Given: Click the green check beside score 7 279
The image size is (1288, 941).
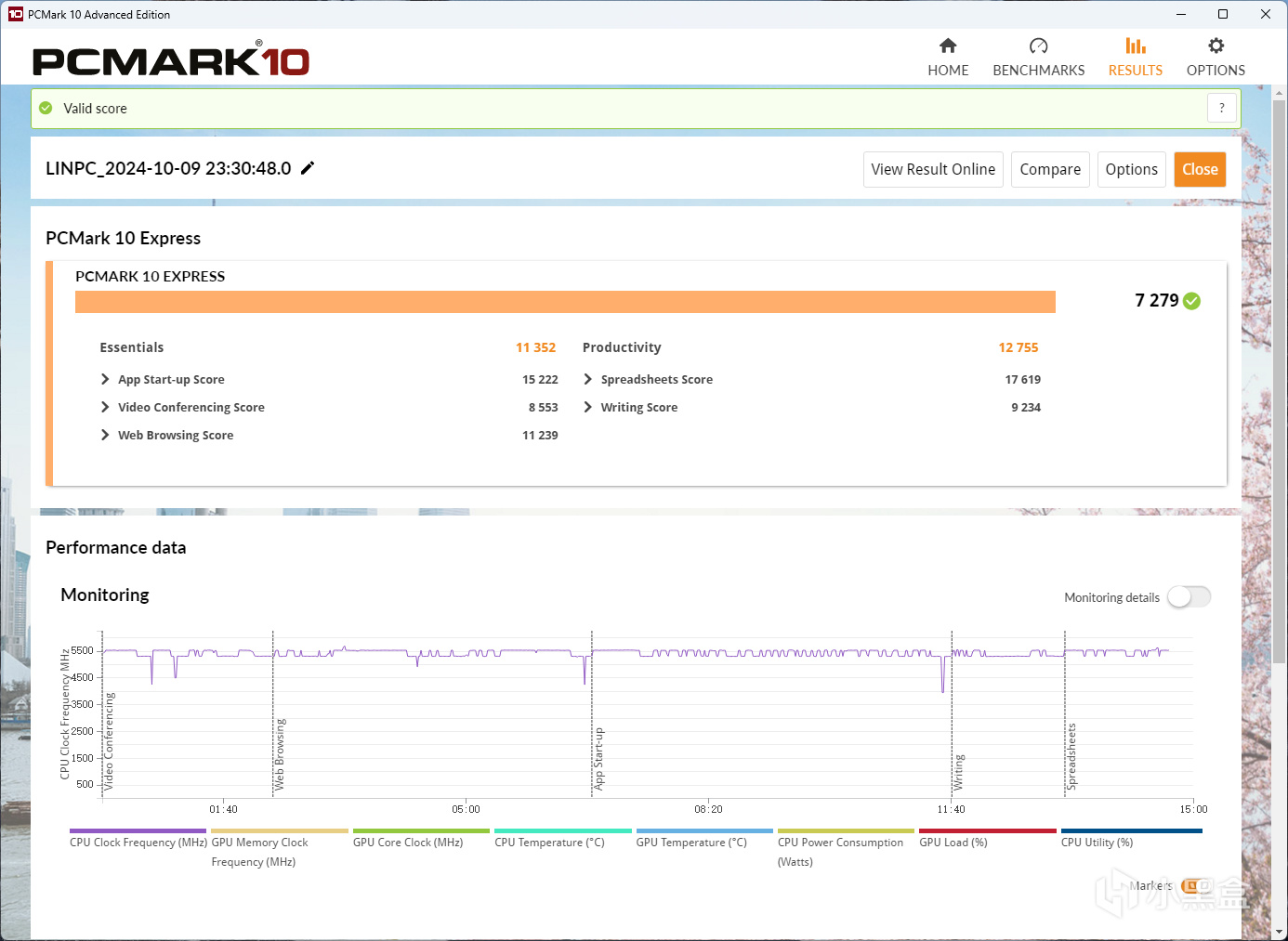Looking at the screenshot, I should (1192, 301).
